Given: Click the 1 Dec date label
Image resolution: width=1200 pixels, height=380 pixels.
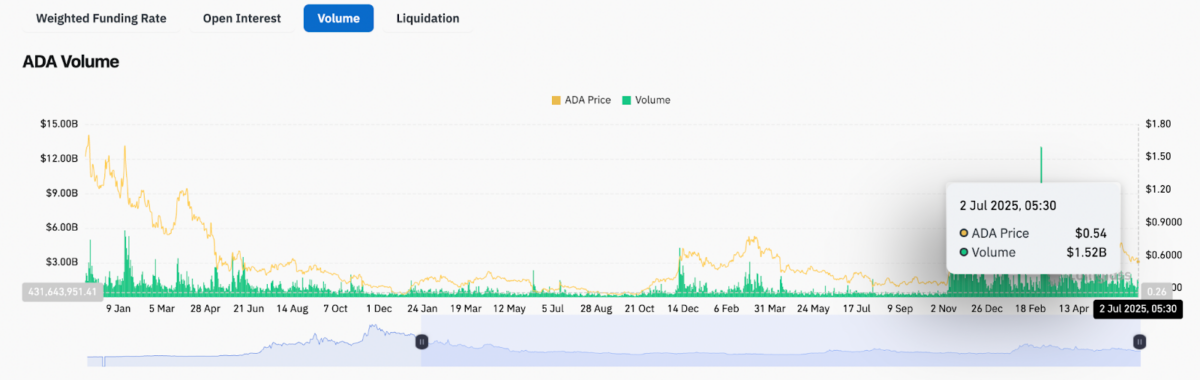Looking at the screenshot, I should point(378,309).
